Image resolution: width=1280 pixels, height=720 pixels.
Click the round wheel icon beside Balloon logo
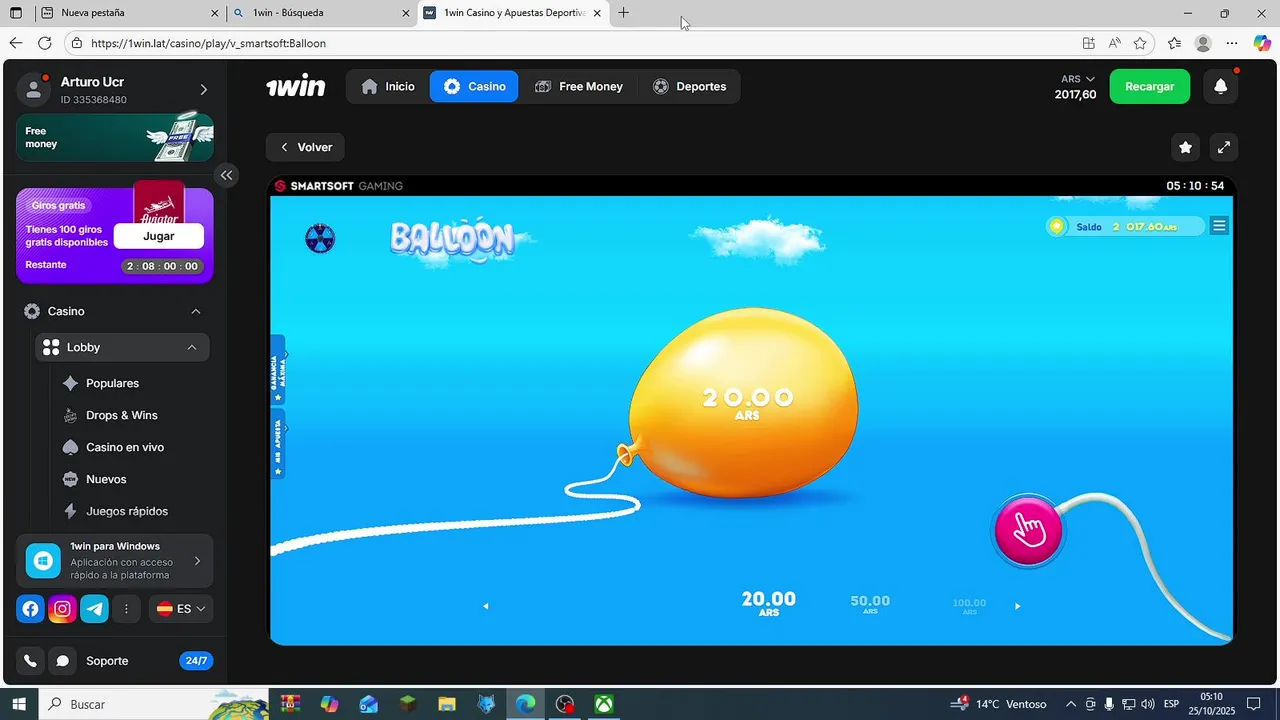pyautogui.click(x=320, y=238)
